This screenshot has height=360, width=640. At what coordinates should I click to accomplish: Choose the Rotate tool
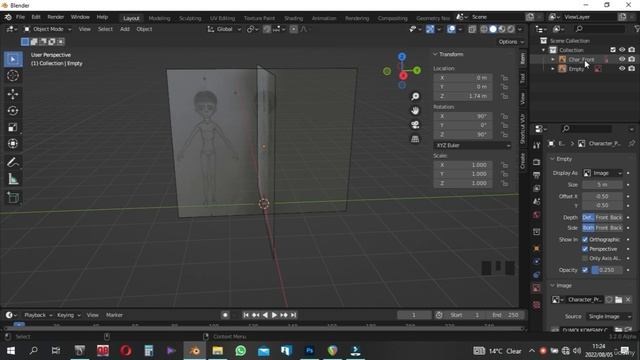coord(13,111)
